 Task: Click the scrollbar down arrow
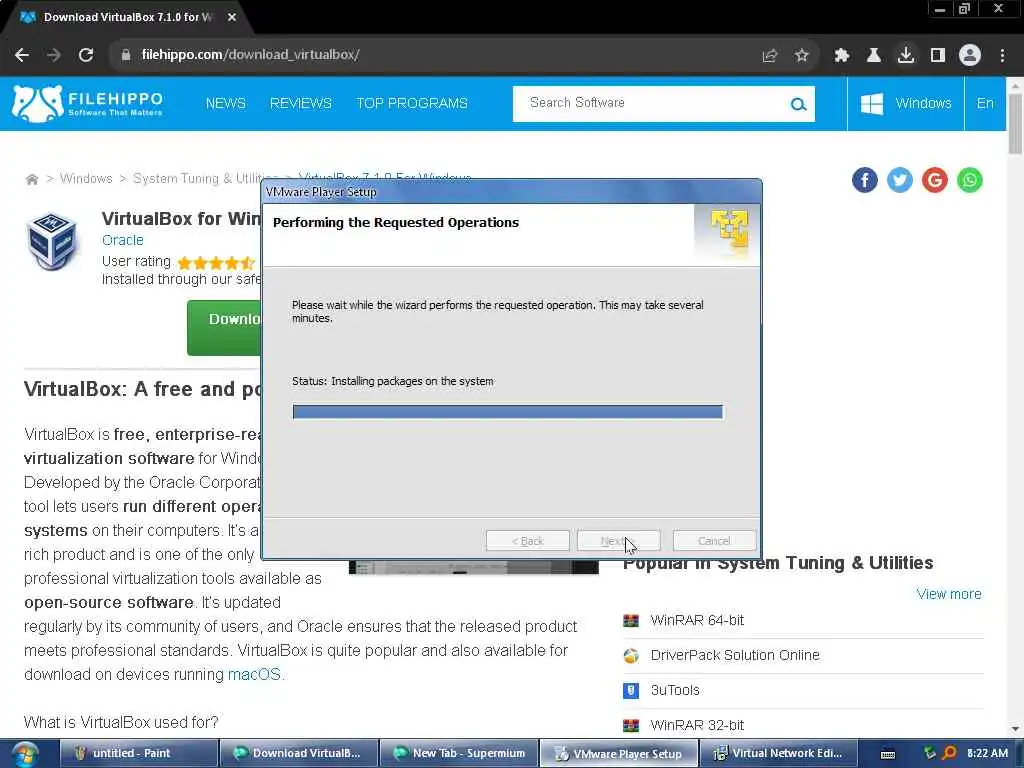pyautogui.click(x=1015, y=728)
